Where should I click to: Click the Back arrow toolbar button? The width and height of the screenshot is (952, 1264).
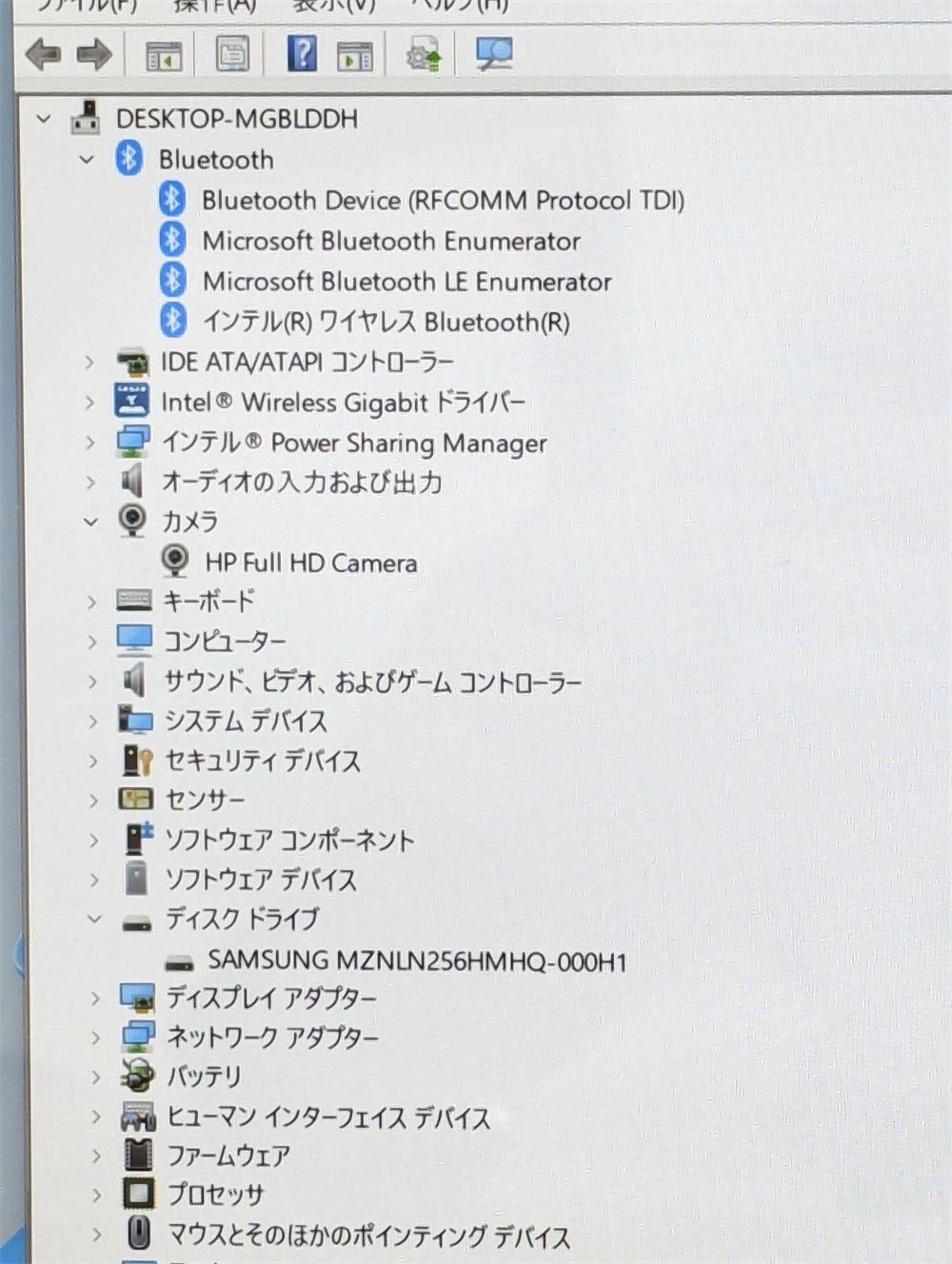coord(44,53)
